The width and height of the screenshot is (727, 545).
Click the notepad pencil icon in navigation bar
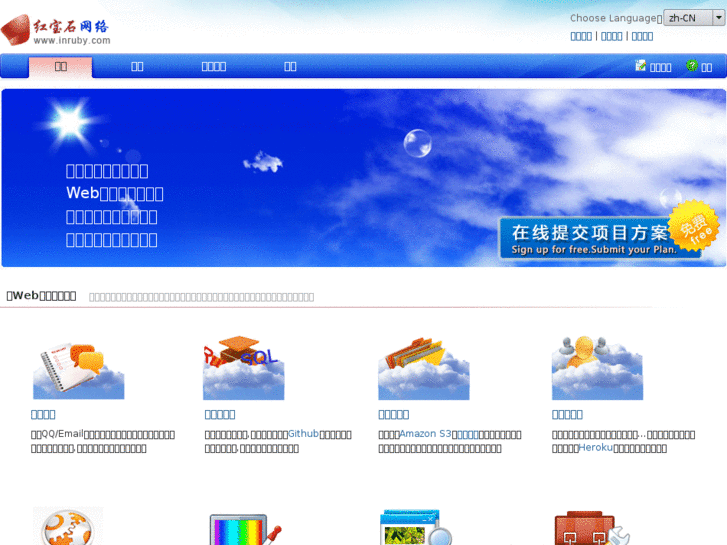point(640,65)
